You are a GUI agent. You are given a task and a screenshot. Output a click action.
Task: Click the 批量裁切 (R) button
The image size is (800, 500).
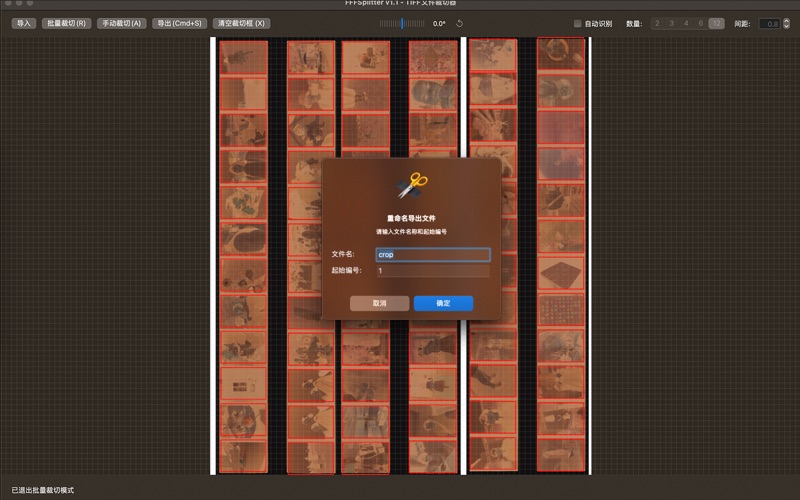click(x=66, y=23)
